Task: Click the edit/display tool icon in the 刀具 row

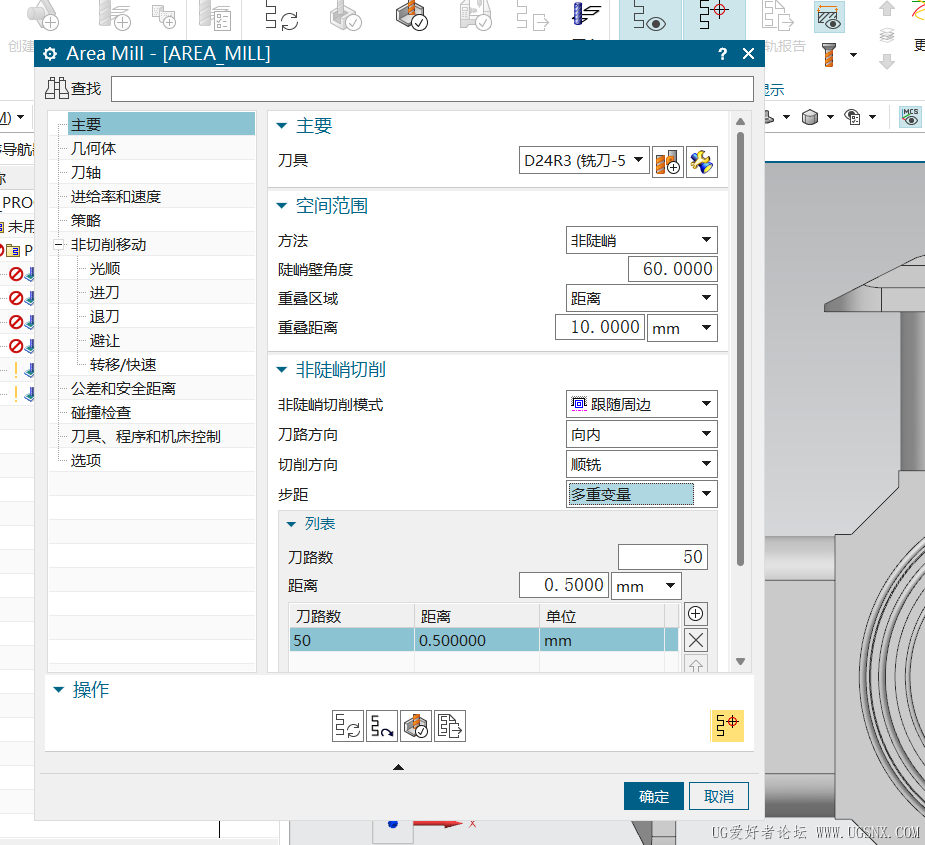Action: pos(702,162)
